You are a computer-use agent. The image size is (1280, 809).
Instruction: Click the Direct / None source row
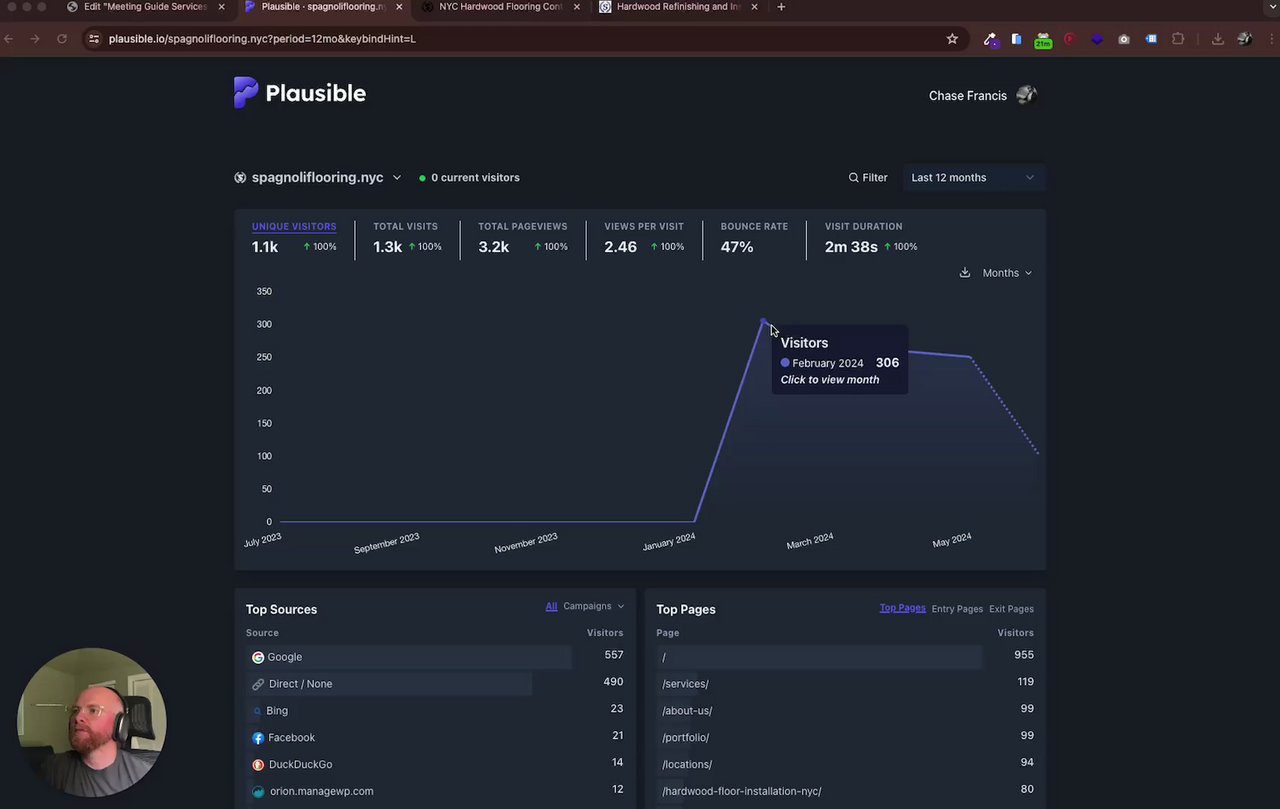coord(435,684)
